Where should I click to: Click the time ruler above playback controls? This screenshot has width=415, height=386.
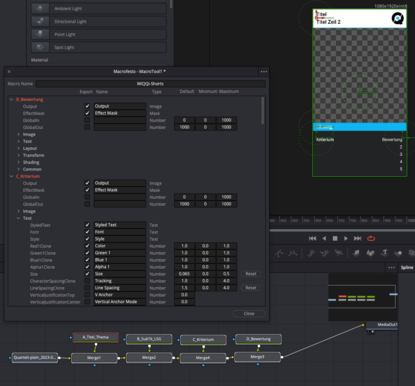pos(342,220)
